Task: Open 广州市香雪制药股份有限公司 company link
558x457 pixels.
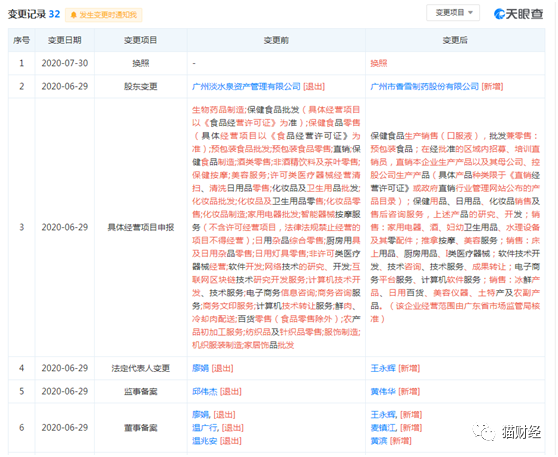Action: click(425, 86)
